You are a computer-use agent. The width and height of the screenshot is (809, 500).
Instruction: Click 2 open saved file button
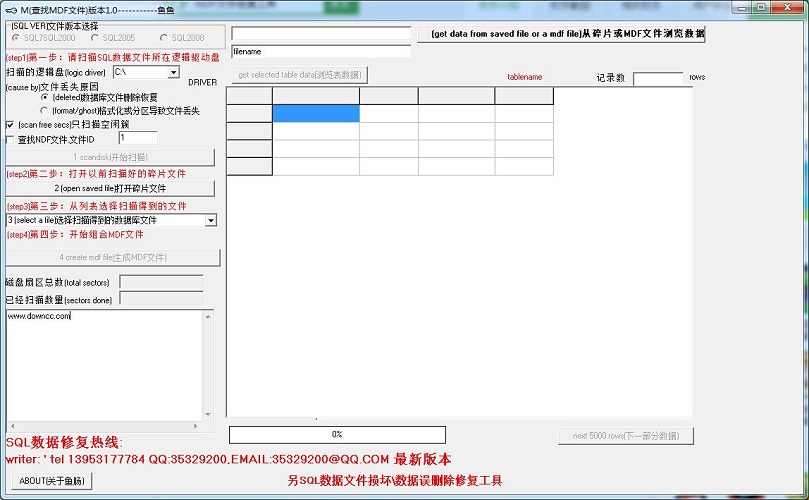pos(110,188)
